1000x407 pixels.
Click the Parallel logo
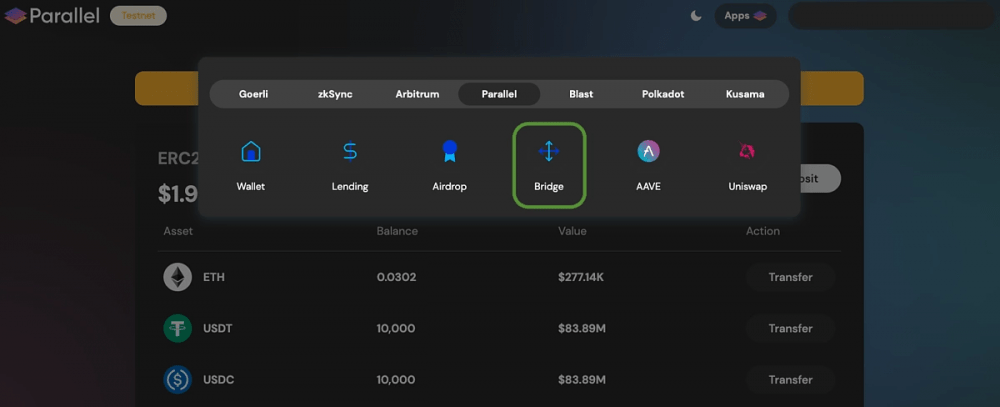[x=52, y=15]
